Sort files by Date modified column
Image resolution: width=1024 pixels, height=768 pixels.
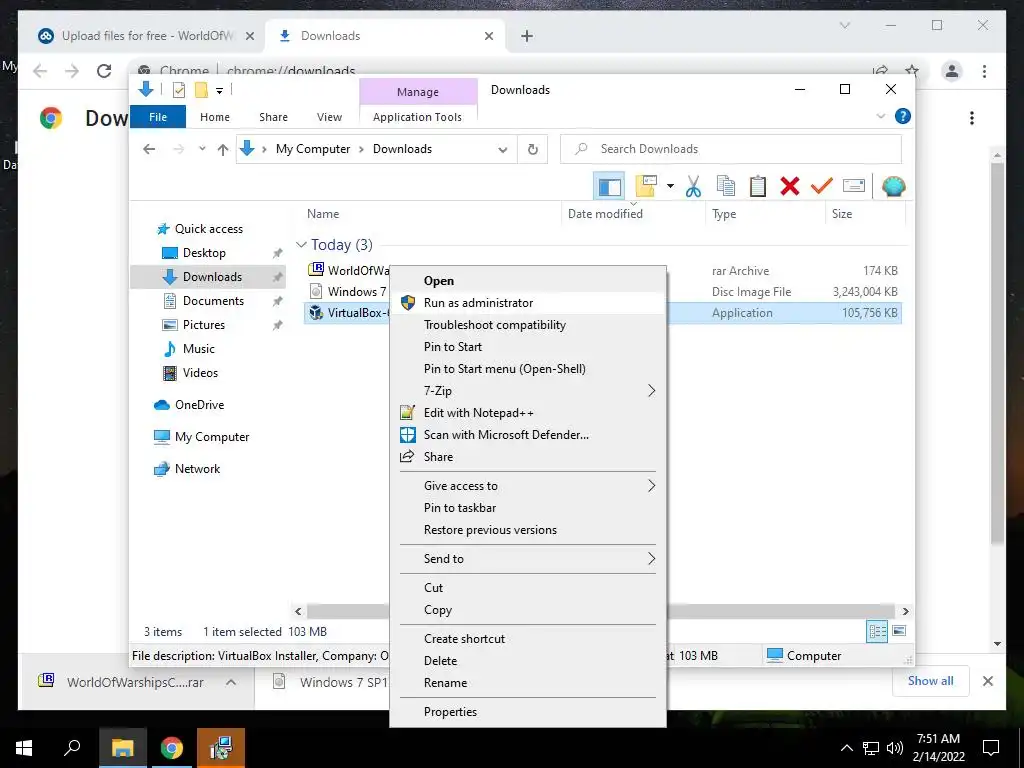(x=633, y=214)
